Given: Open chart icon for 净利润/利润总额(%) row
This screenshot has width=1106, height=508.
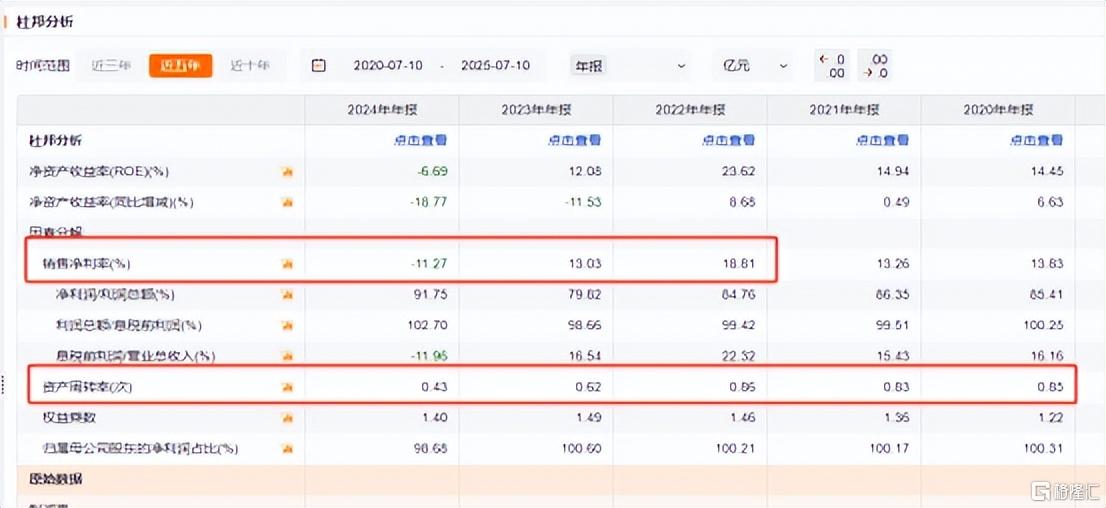Looking at the screenshot, I should (x=287, y=294).
